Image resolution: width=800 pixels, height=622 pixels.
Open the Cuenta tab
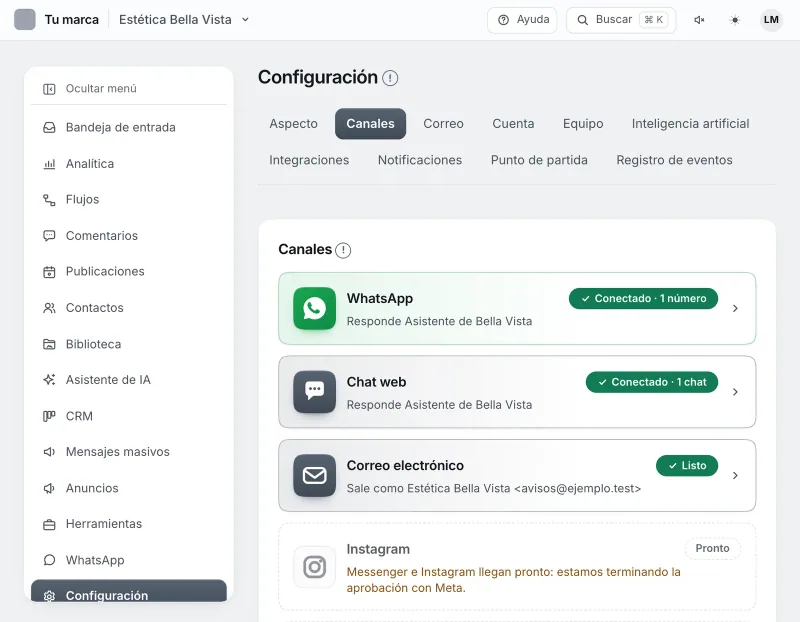pos(513,124)
